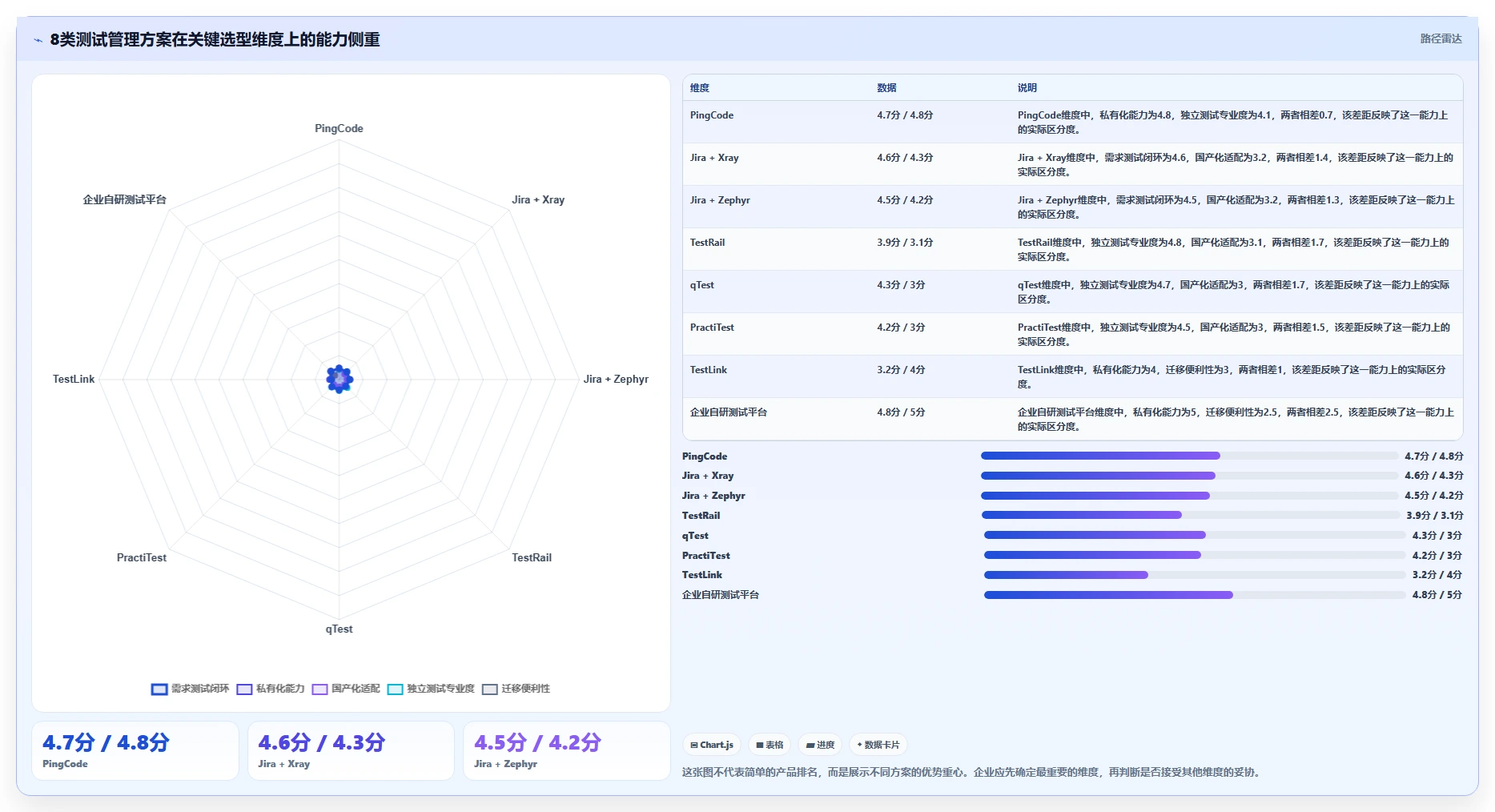Click the 4.8分 / 5分 value beside 企业自研测试平台's bar
The height and width of the screenshot is (812, 1495).
click(1437, 595)
